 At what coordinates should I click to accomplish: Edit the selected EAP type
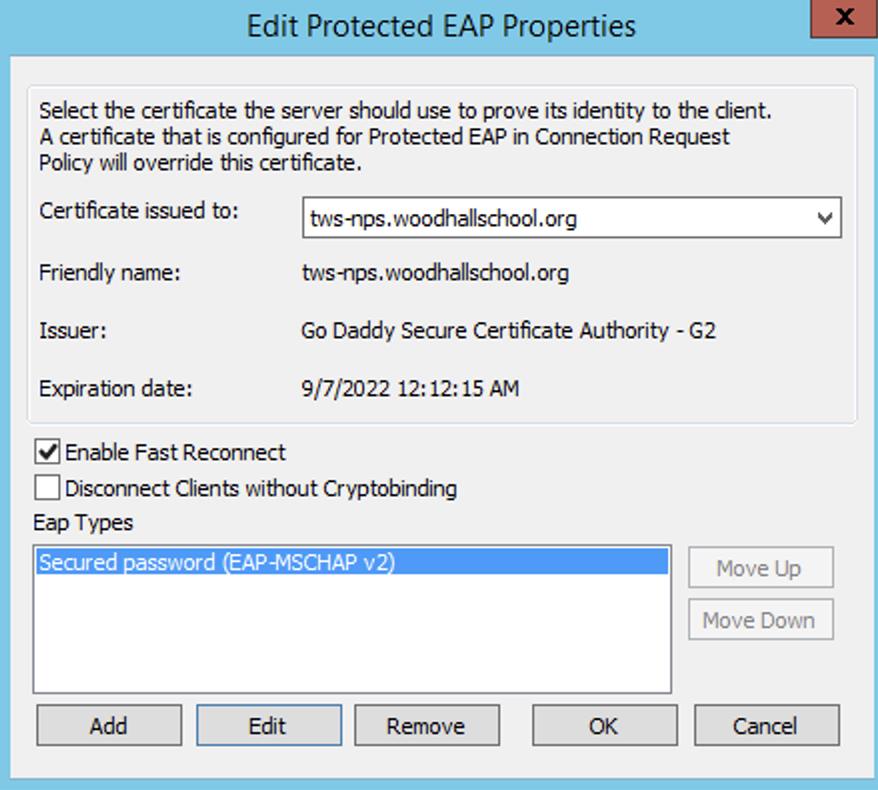click(269, 725)
